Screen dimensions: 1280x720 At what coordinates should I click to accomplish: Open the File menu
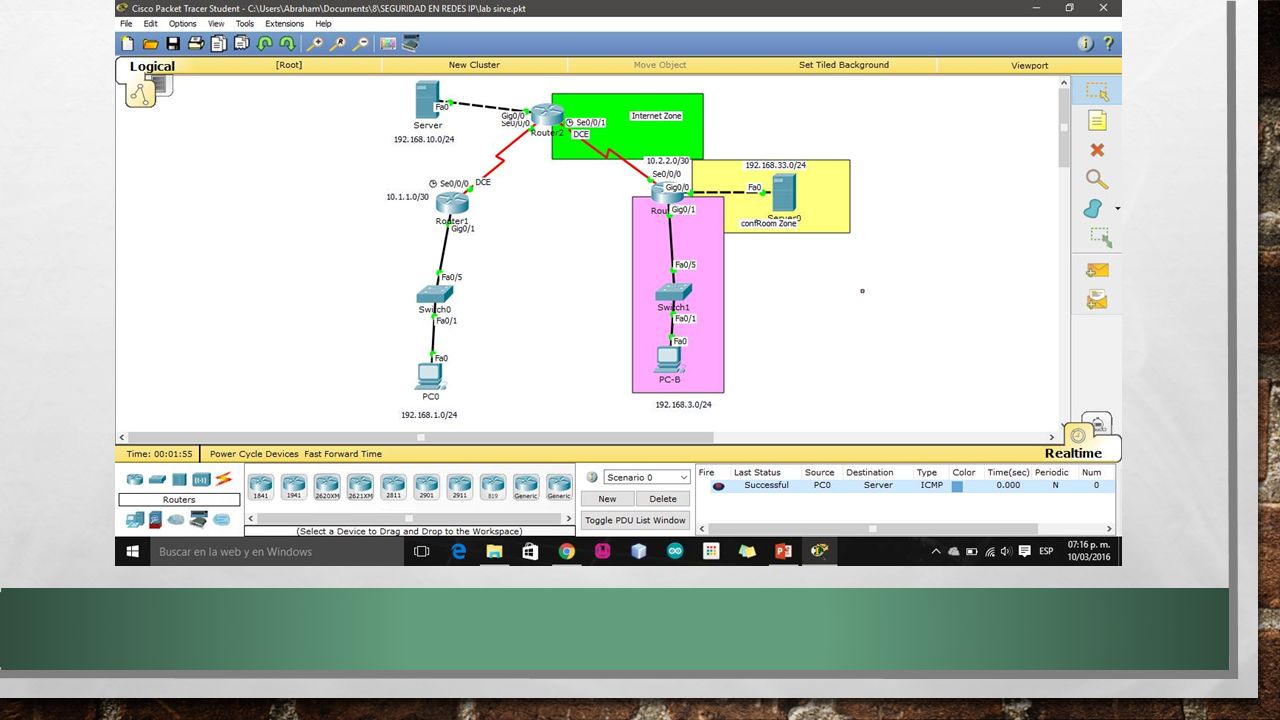point(126,23)
